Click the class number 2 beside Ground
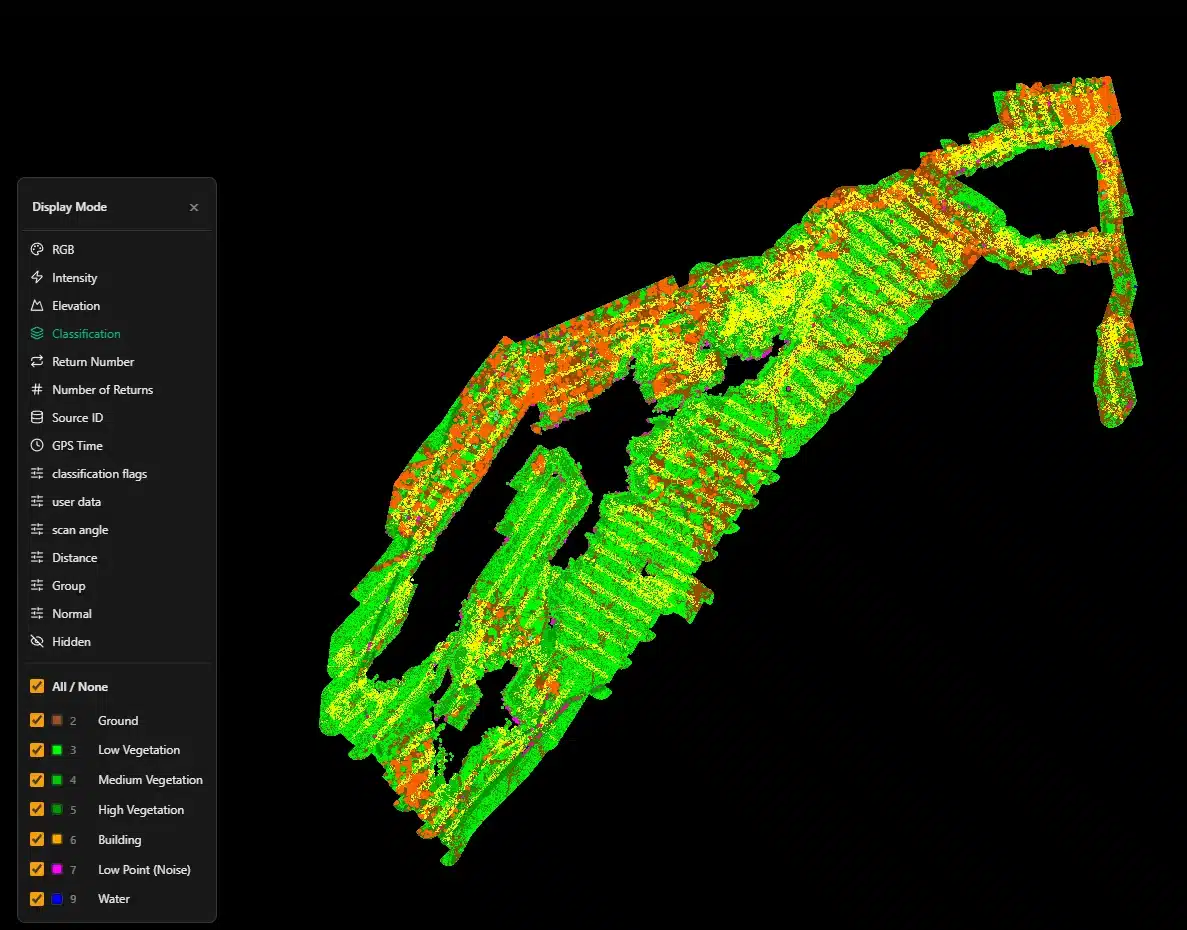Image resolution: width=1187 pixels, height=930 pixels. pos(73,721)
